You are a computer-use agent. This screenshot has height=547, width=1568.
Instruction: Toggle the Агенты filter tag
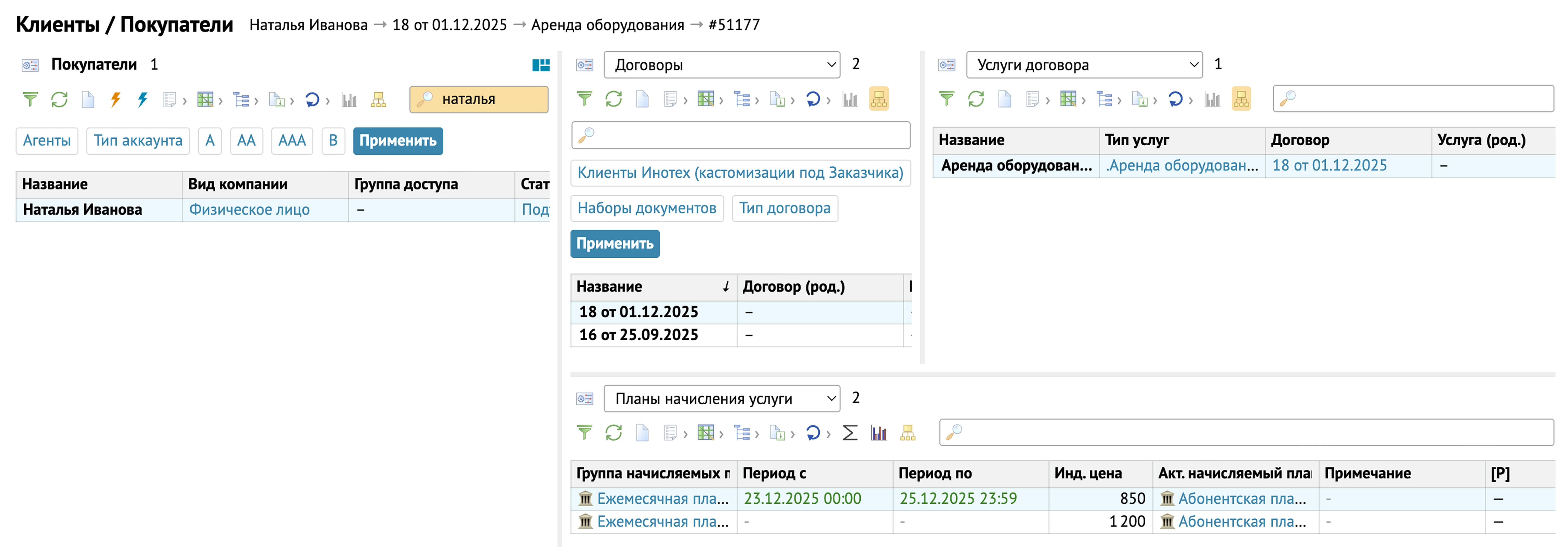[x=47, y=141]
